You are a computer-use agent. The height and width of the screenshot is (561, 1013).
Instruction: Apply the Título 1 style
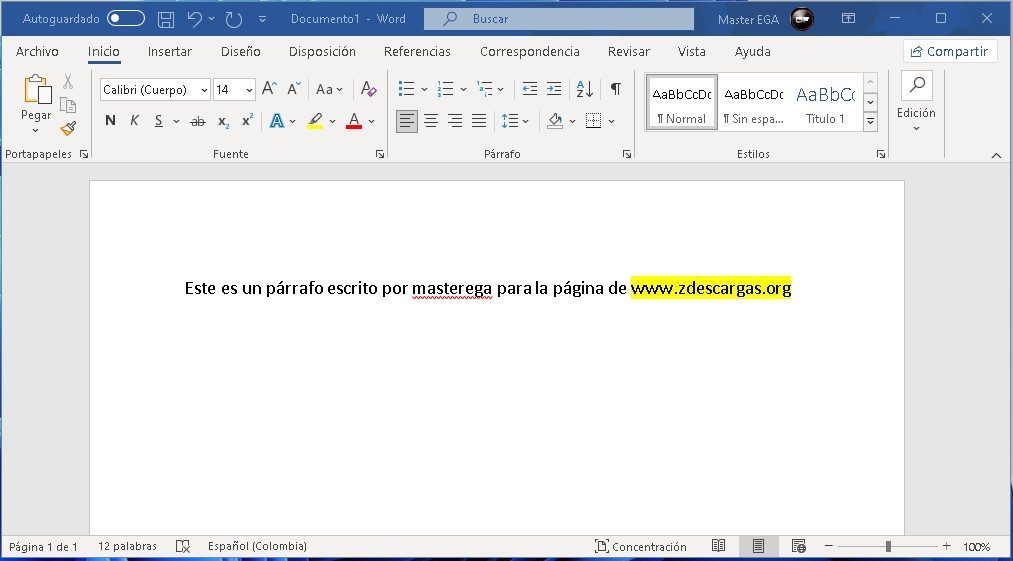click(x=825, y=102)
